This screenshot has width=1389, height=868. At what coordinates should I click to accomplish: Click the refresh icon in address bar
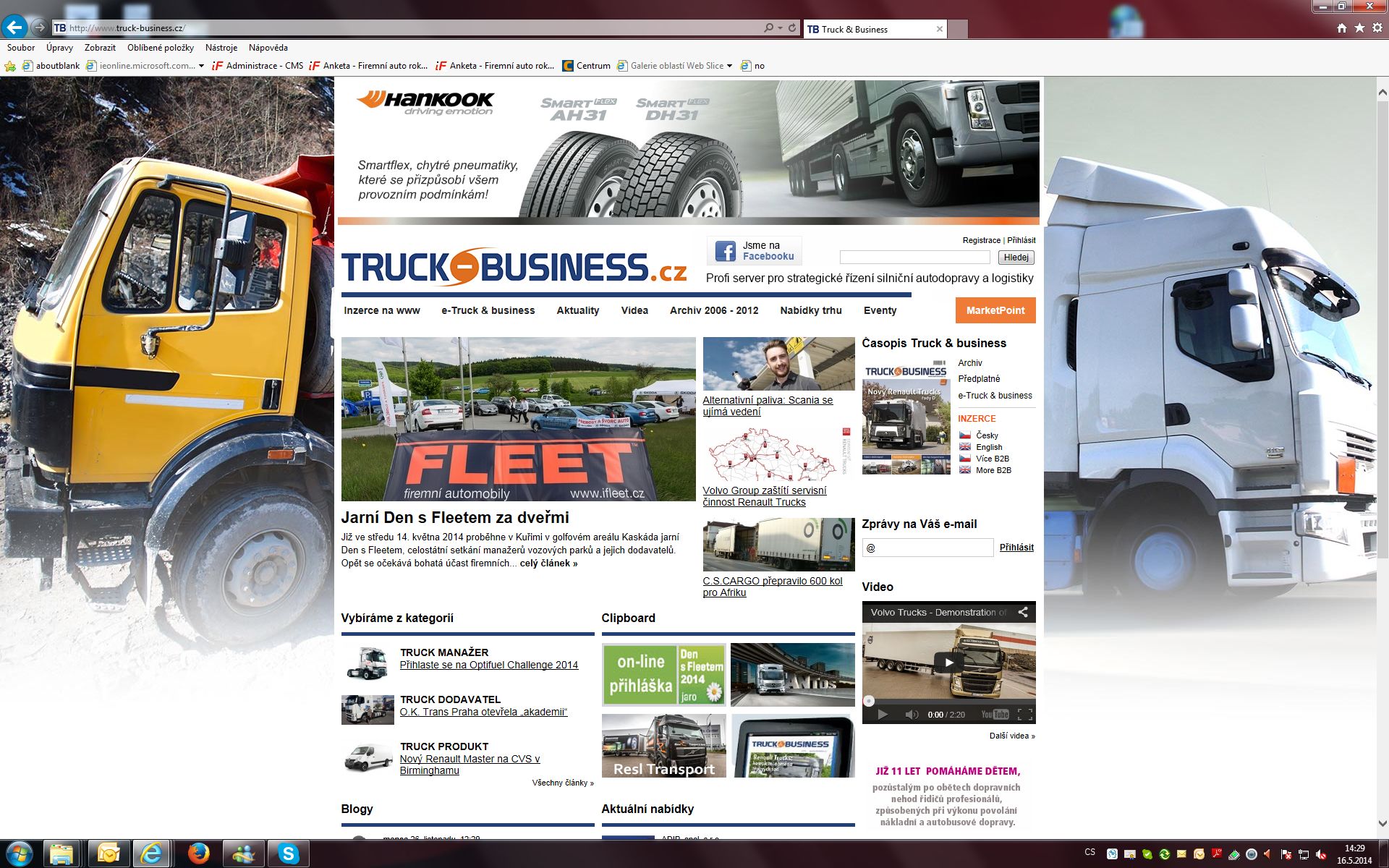pos(792,28)
